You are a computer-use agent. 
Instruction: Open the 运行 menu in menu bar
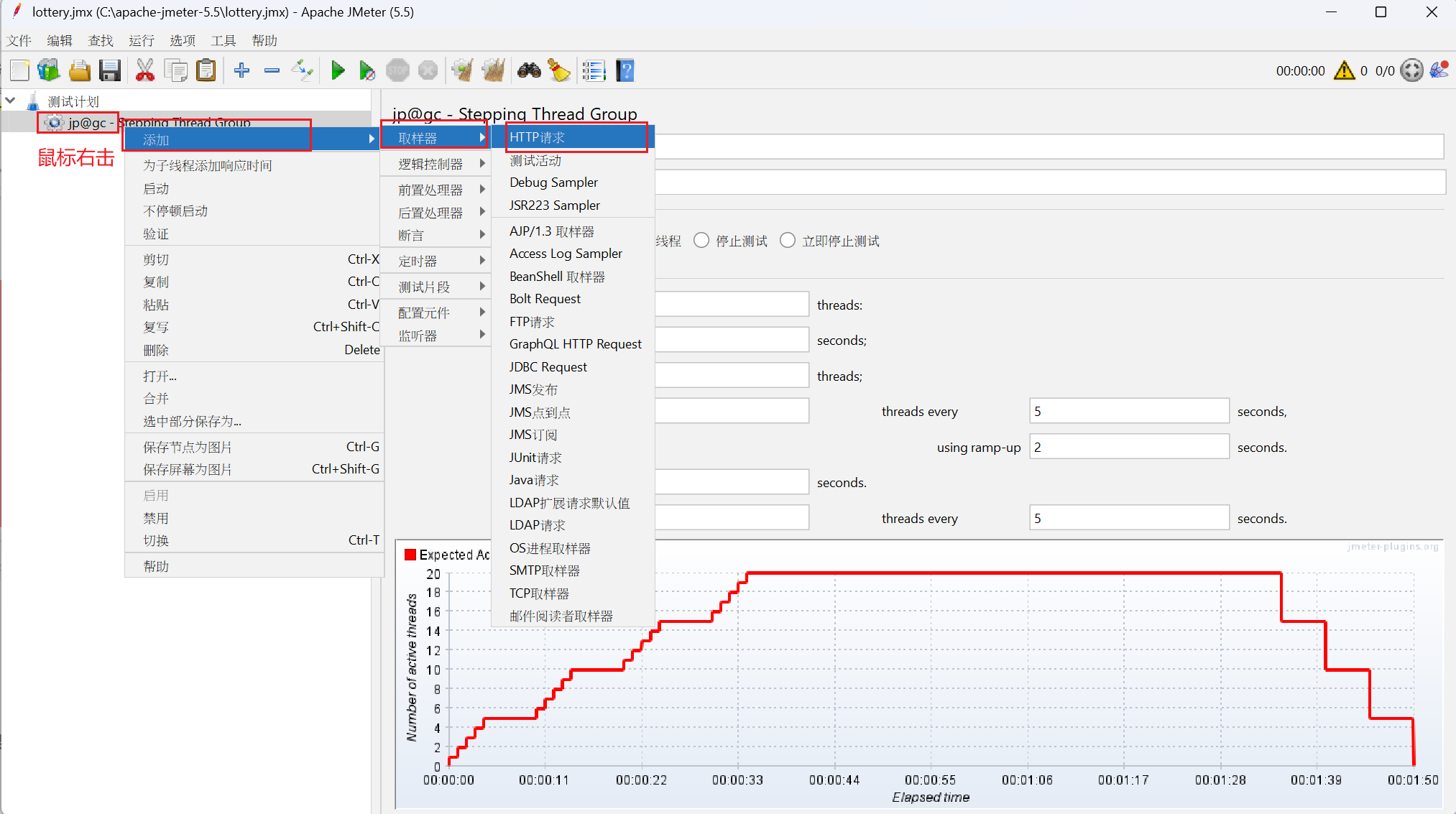[141, 40]
